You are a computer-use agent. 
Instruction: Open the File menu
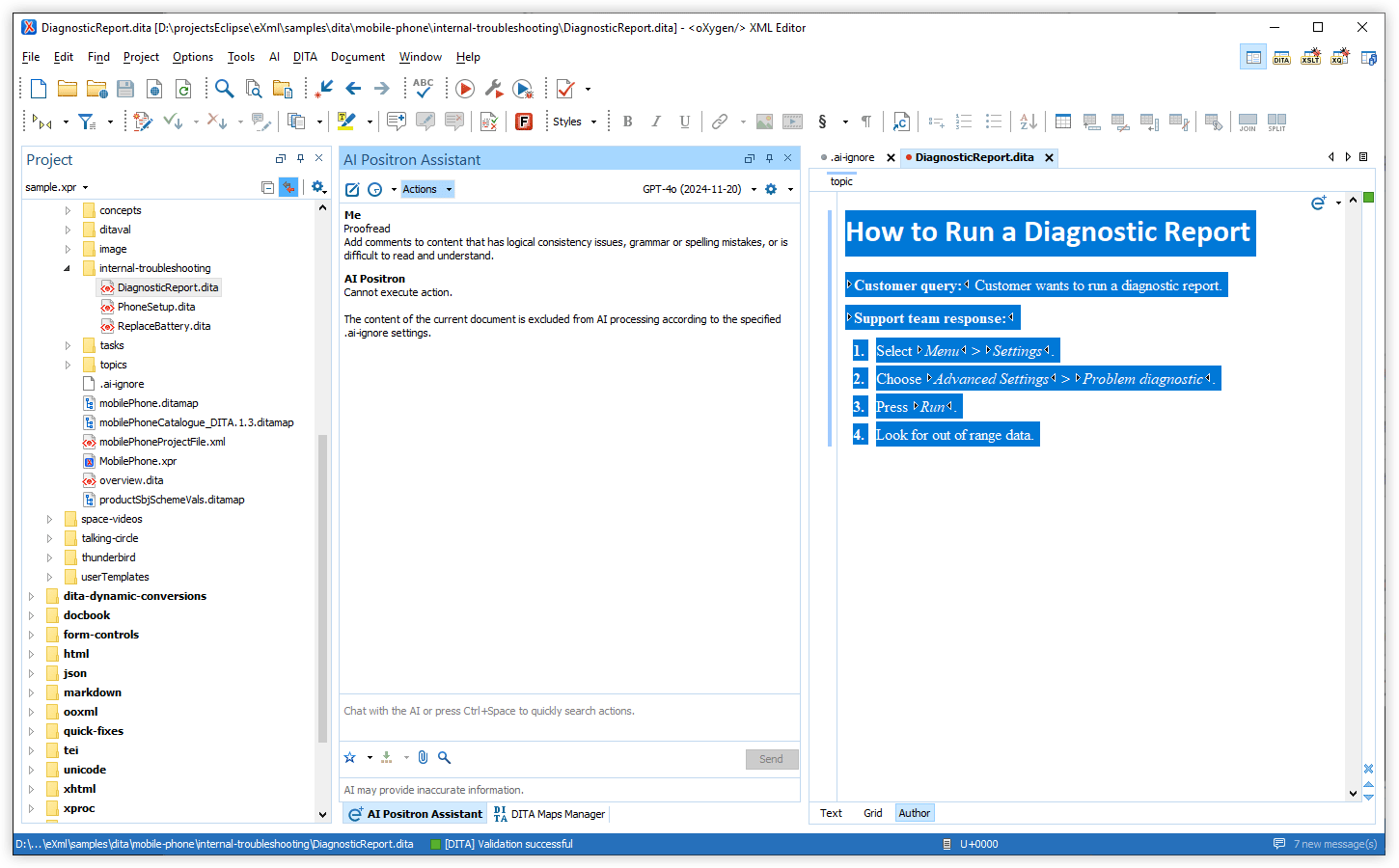pos(31,57)
